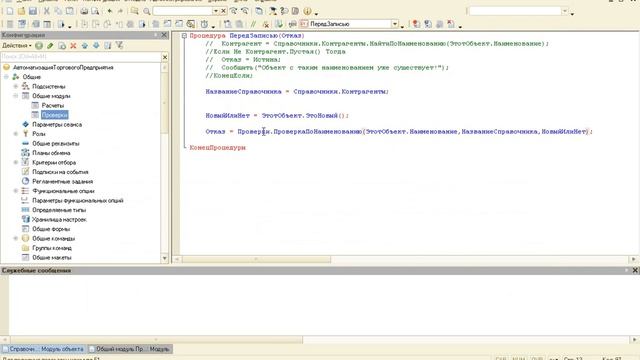This screenshot has height=360, width=640.
Task: Open a file with the folder icon
Action: coord(22,11)
